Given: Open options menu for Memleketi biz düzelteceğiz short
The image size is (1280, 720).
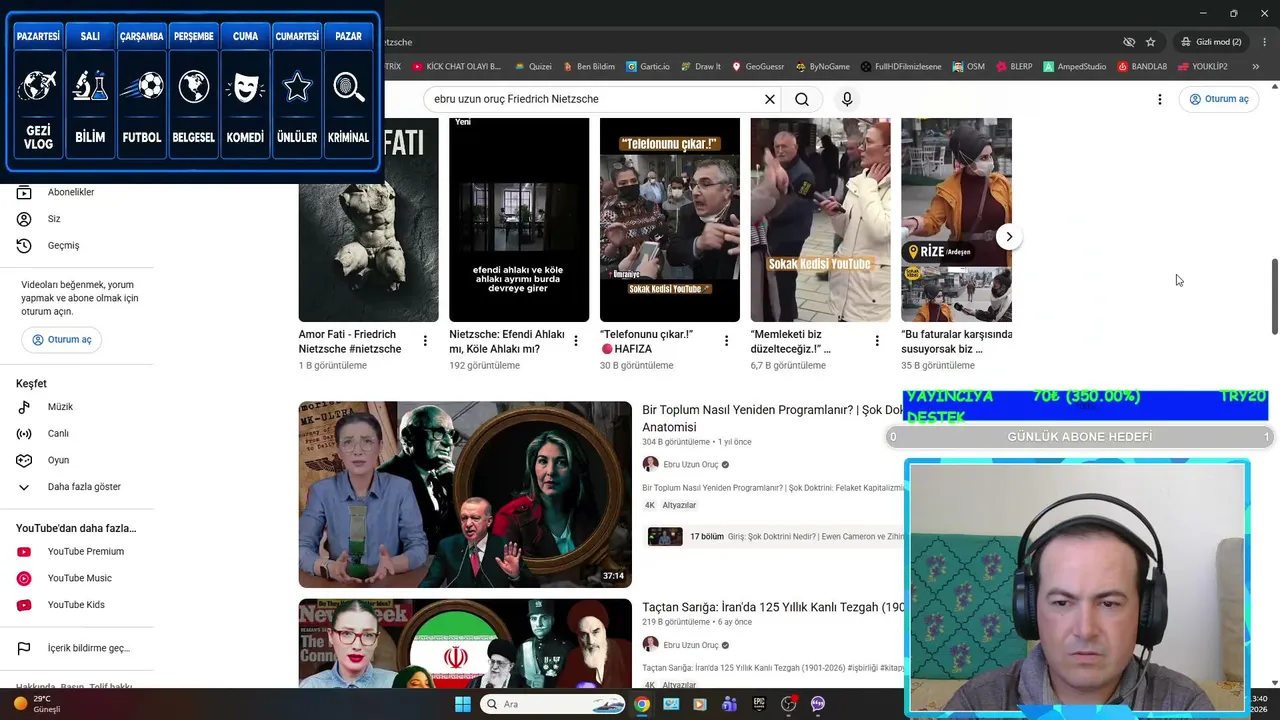Looking at the screenshot, I should 877,341.
